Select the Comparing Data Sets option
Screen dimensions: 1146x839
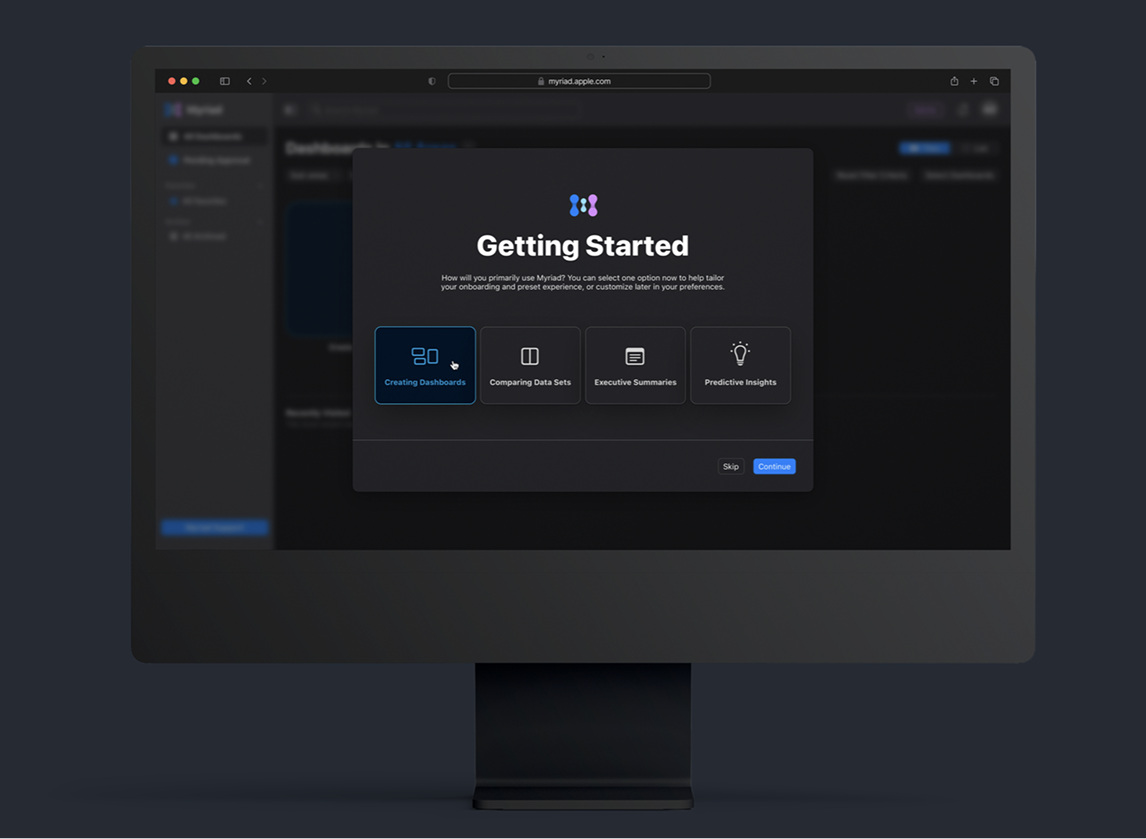tap(530, 365)
